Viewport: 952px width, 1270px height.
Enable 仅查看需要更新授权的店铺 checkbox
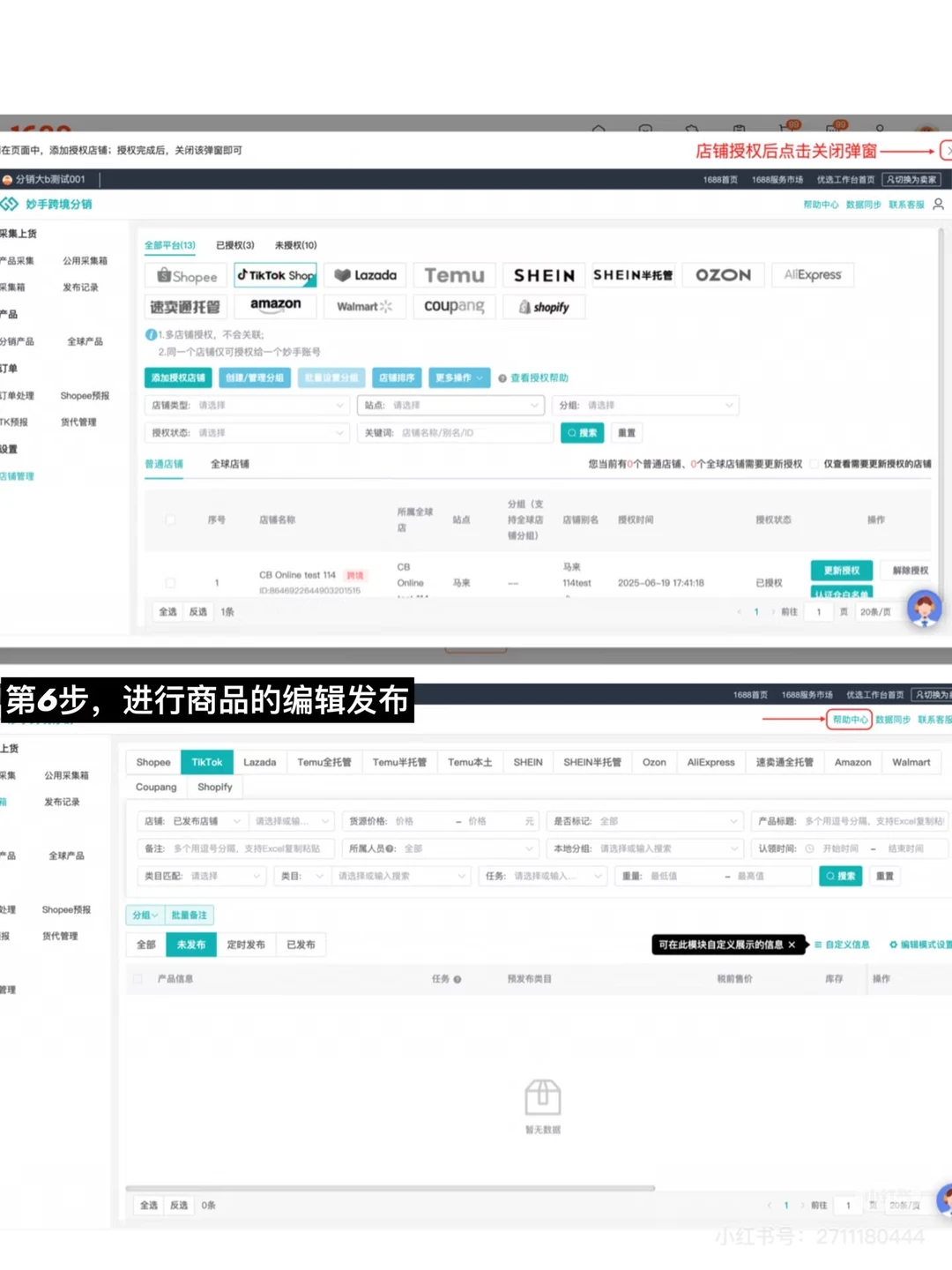pos(814,464)
